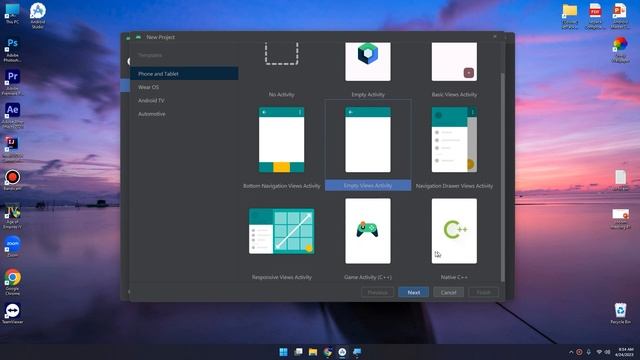Open Age of Empires IV shortcut
The height and width of the screenshot is (360, 640).
point(12,217)
